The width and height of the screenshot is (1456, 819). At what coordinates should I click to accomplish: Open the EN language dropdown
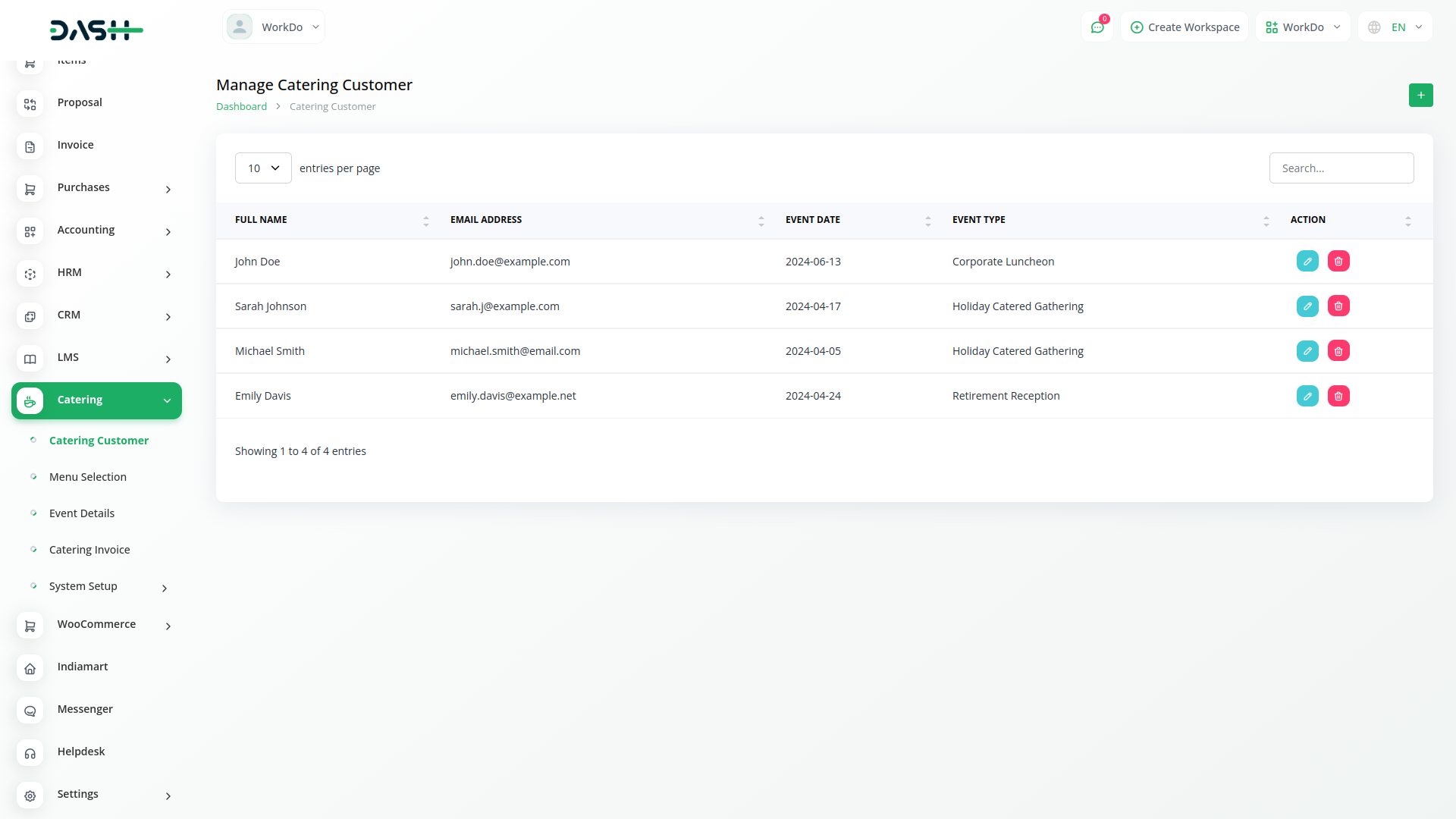click(x=1395, y=27)
